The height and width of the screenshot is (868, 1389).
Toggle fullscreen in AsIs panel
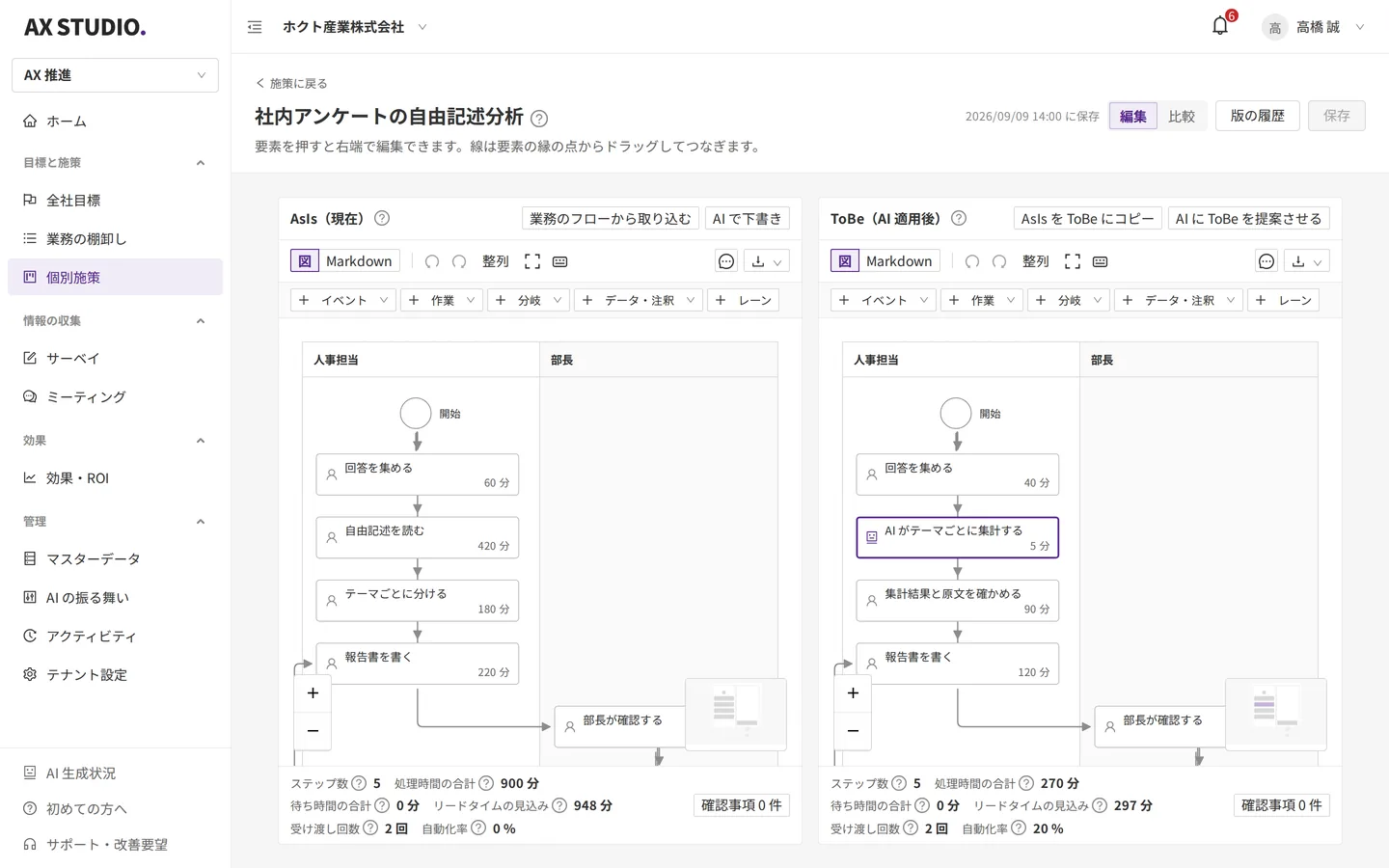(532, 261)
